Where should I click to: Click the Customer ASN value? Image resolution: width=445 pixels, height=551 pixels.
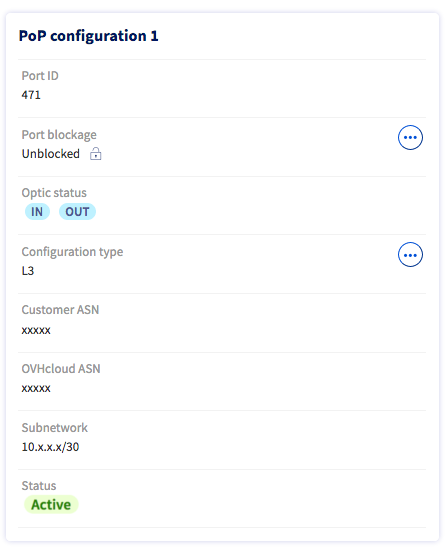[x=36, y=330]
